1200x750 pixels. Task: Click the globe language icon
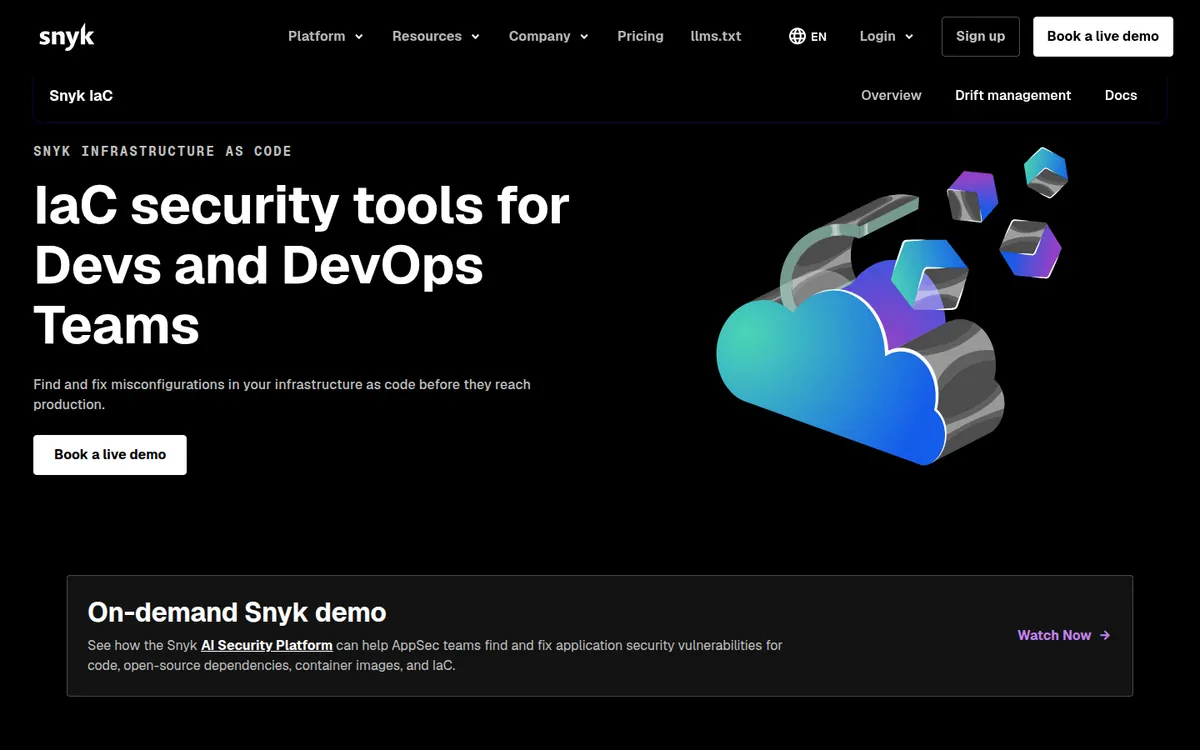(797, 36)
